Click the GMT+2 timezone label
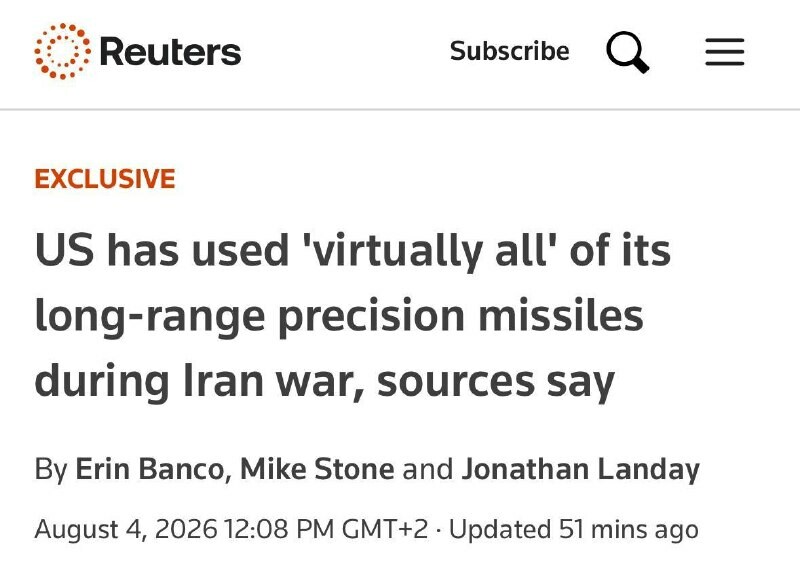 point(385,529)
